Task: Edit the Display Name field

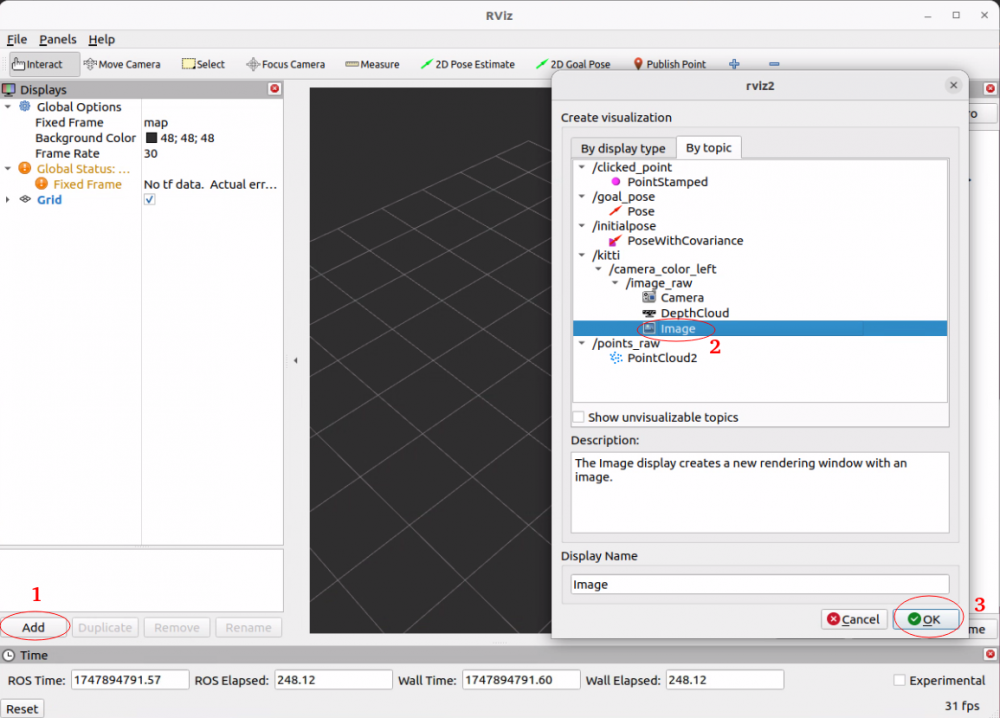Action: [x=758, y=584]
